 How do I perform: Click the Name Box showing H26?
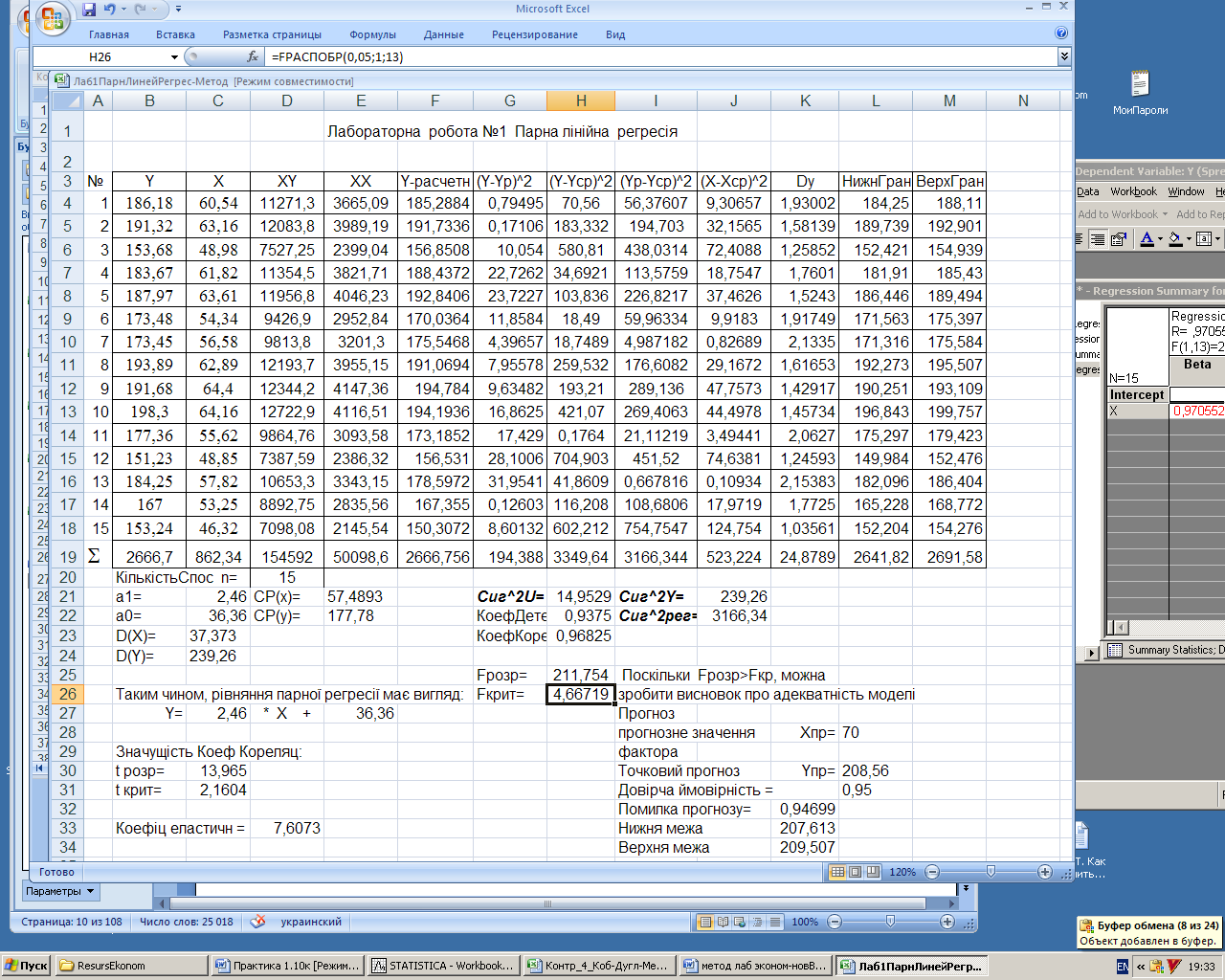click(x=100, y=57)
